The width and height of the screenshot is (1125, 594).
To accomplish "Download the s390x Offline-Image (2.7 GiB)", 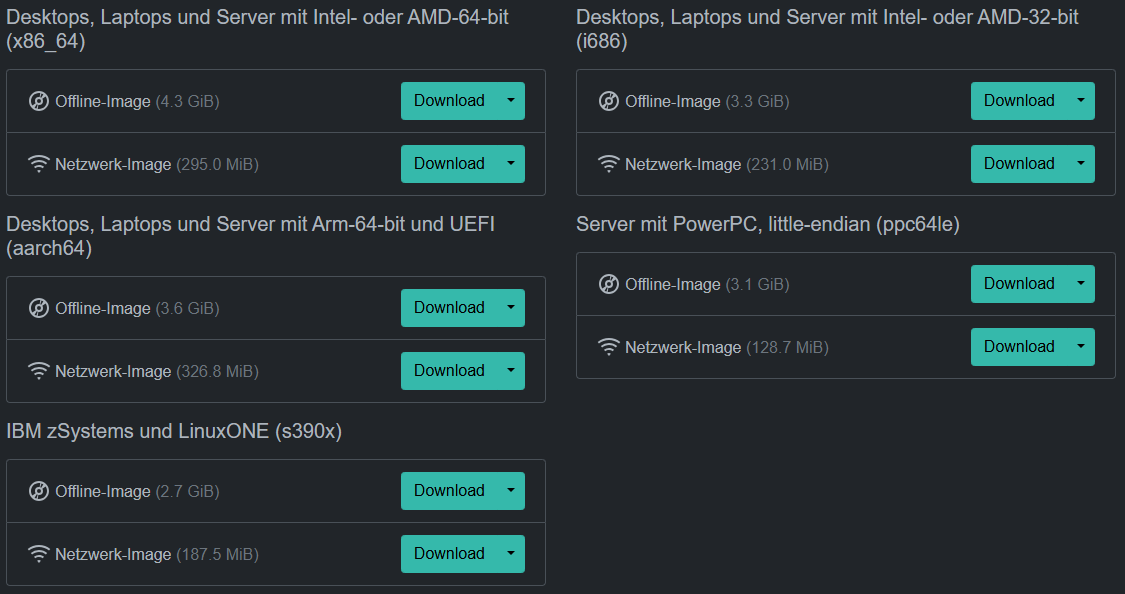I will 449,491.
